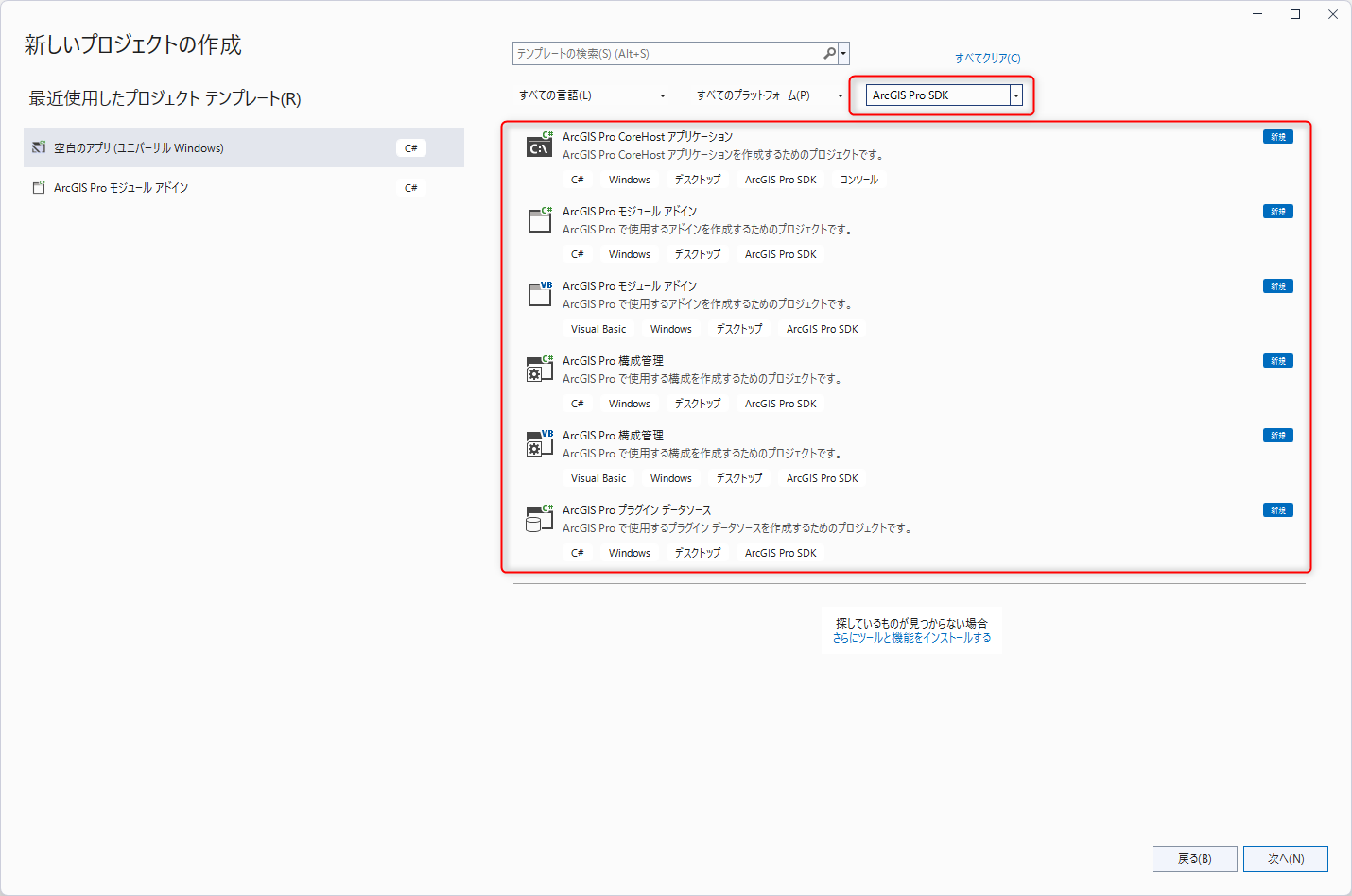Select recent template ArcGIS Pro モジュール アドイン
Image resolution: width=1352 pixels, height=896 pixels.
tap(244, 187)
